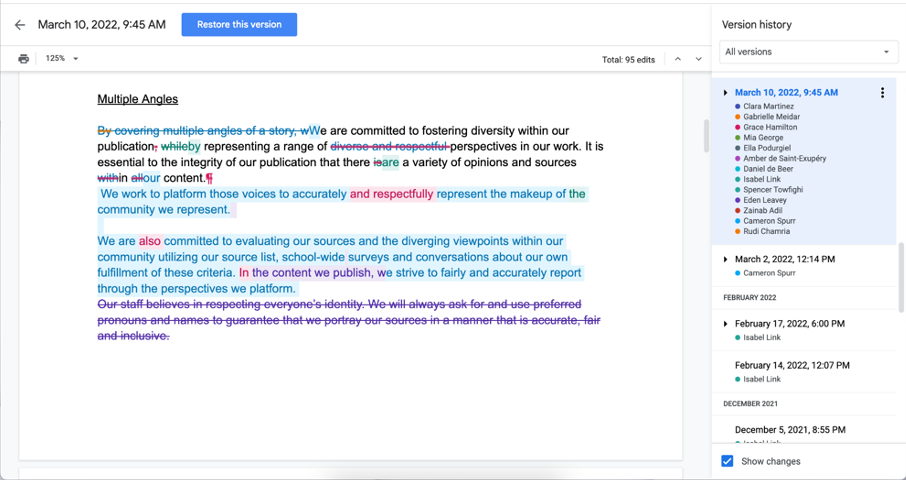
Task: Click the FEBRUARY 2022 section label
Action: pyautogui.click(x=749, y=297)
